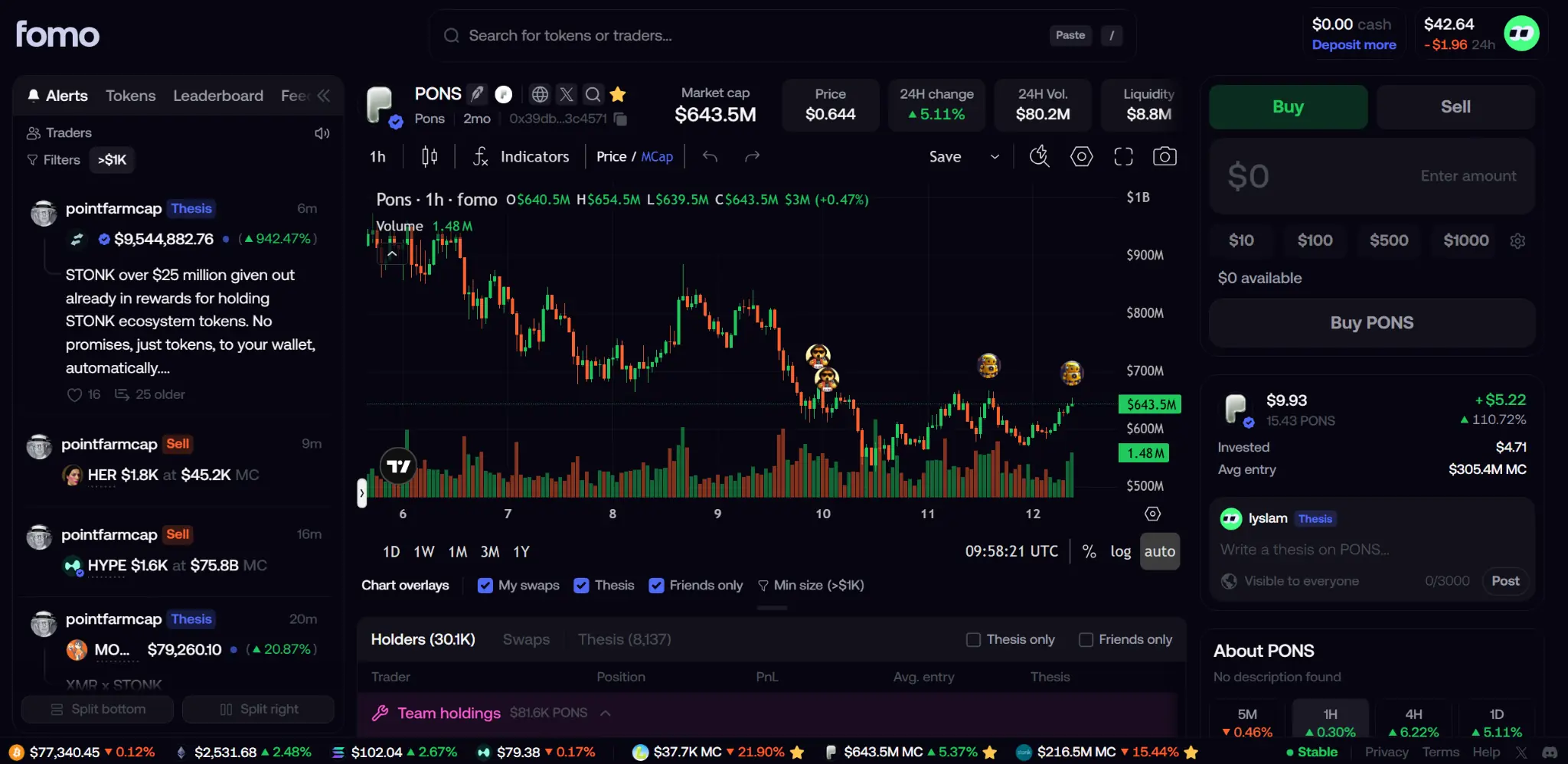The height and width of the screenshot is (764, 1568).
Task: Undo the last chart action
Action: 710,157
